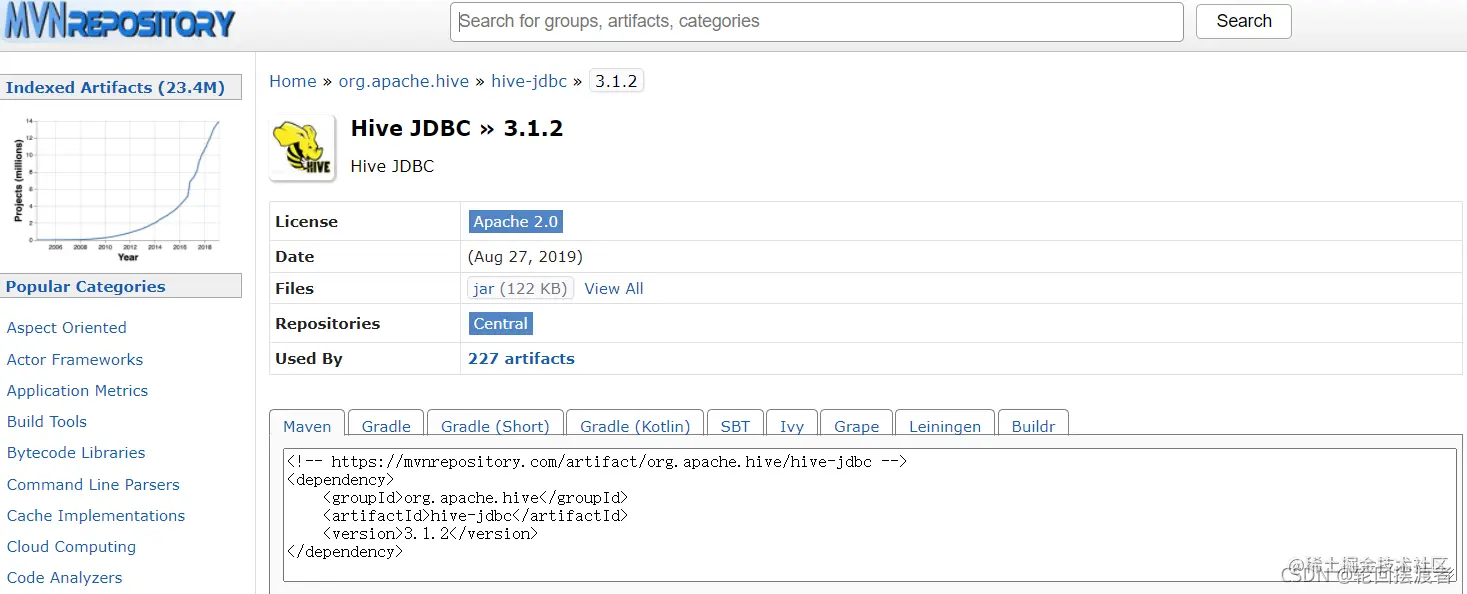This screenshot has height=594, width=1467.
Task: Open the Build Tools category
Action: pos(47,421)
